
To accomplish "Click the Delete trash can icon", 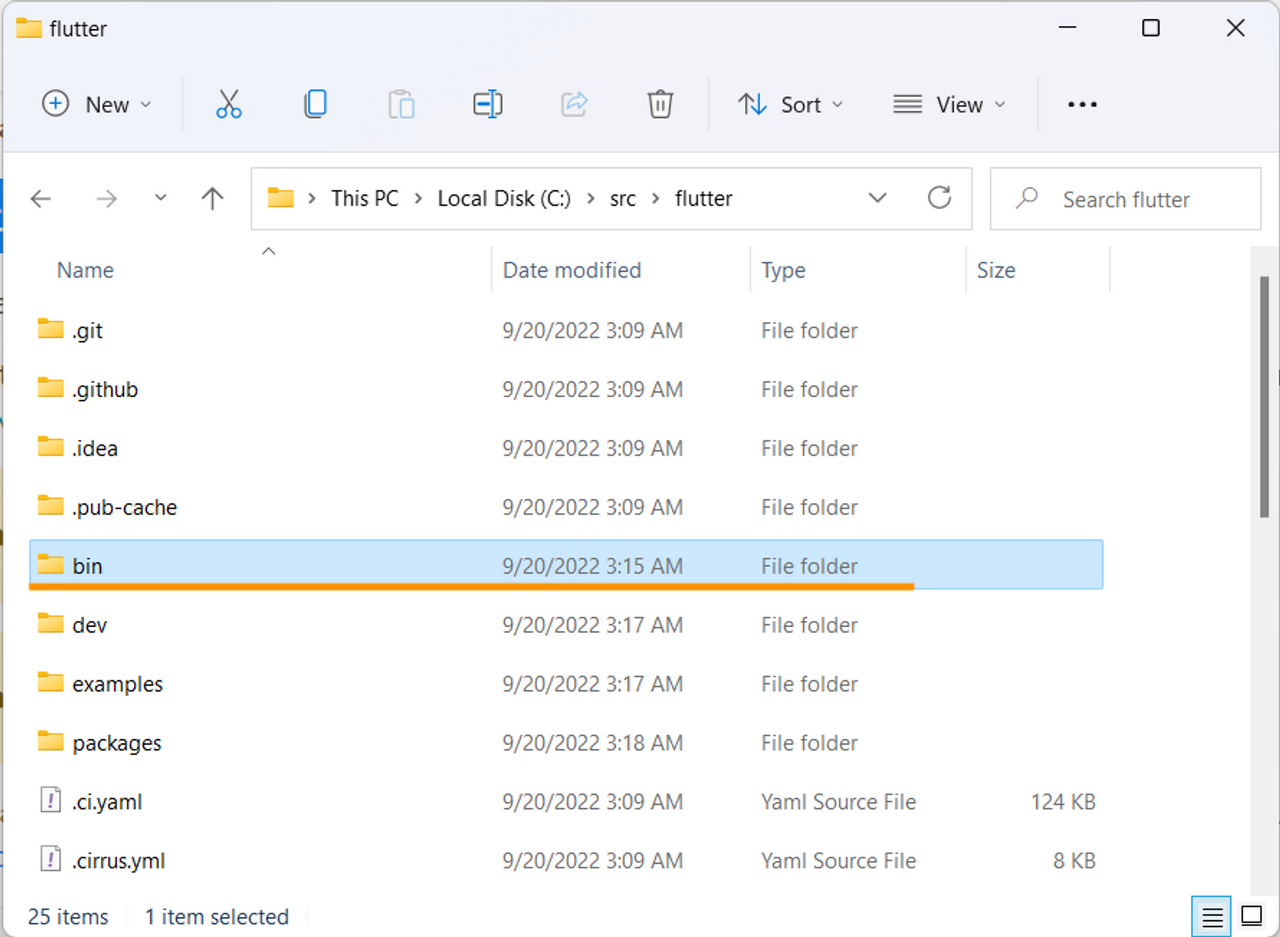I will 660,104.
